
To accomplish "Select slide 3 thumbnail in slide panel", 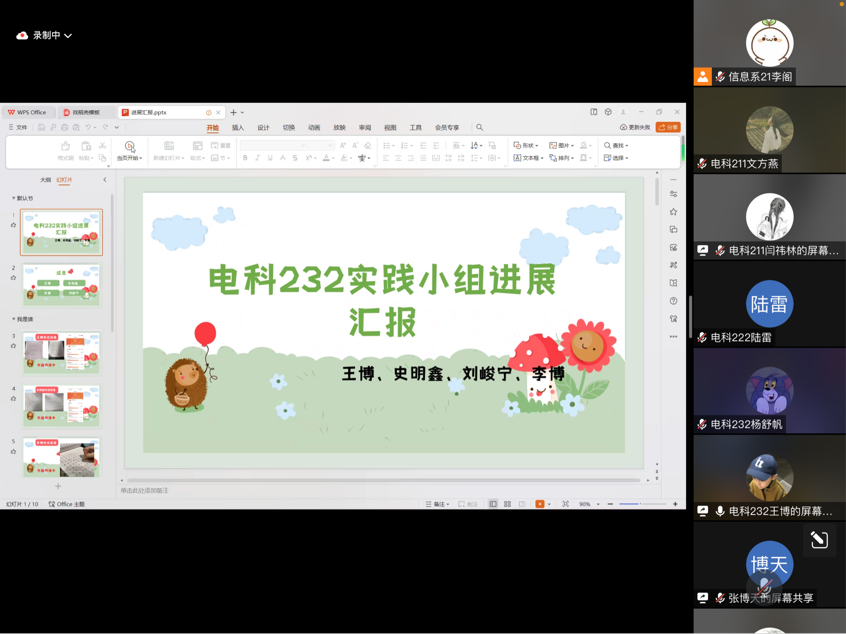I will (x=61, y=352).
